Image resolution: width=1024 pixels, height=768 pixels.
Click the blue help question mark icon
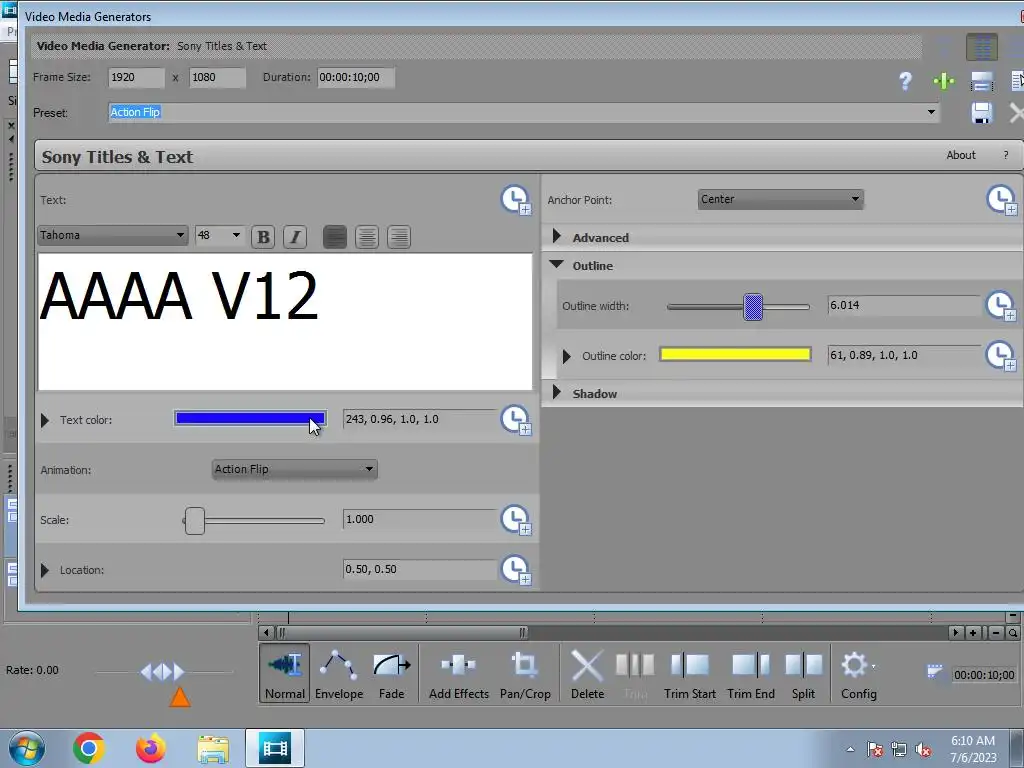905,81
